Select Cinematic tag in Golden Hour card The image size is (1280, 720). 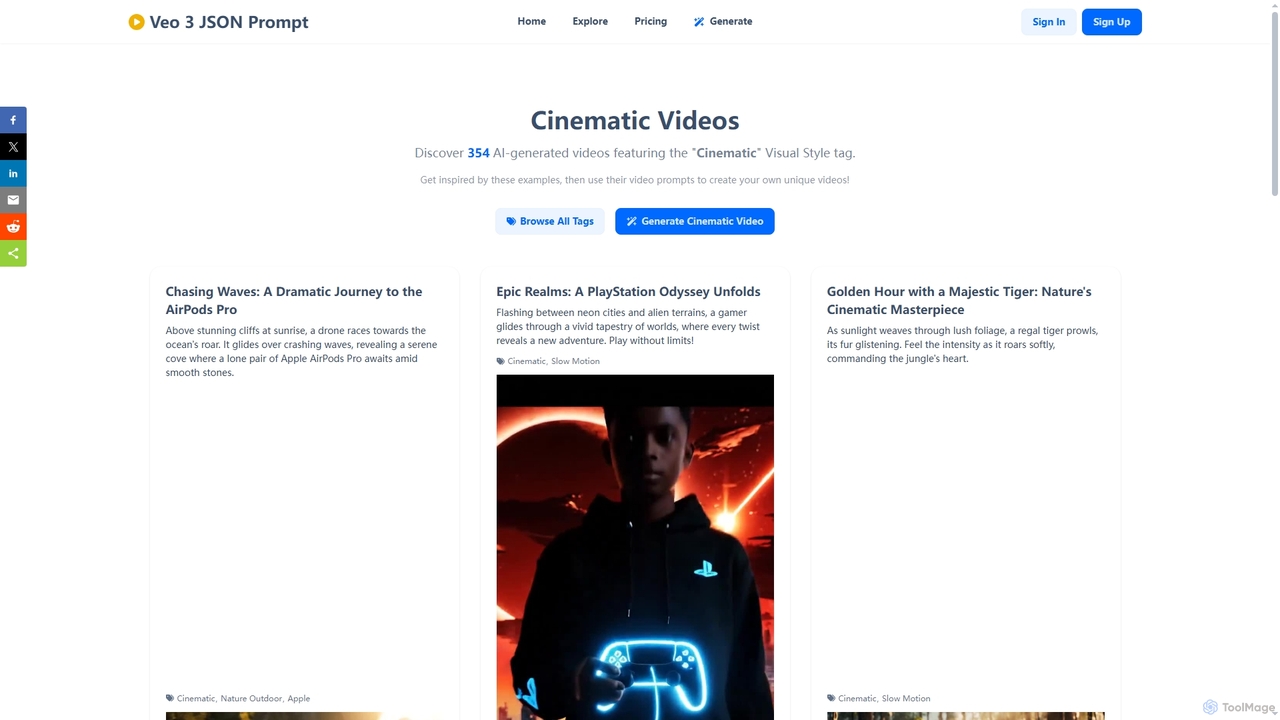pyautogui.click(x=857, y=698)
